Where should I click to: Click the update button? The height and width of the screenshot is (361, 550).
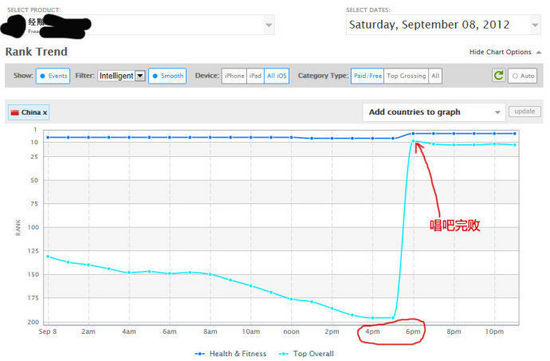tap(524, 111)
